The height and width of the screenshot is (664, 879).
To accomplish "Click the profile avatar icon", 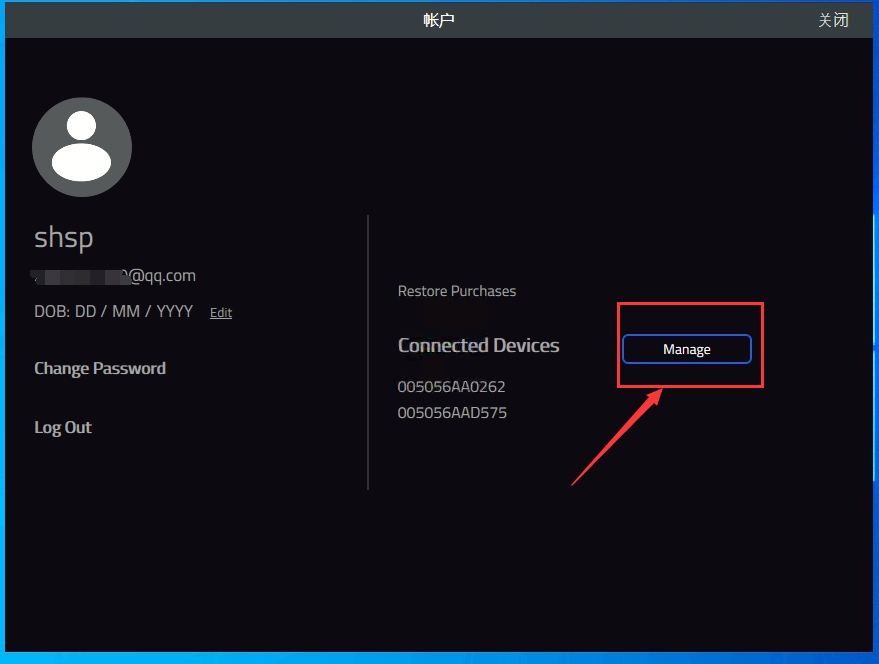I will click(82, 147).
